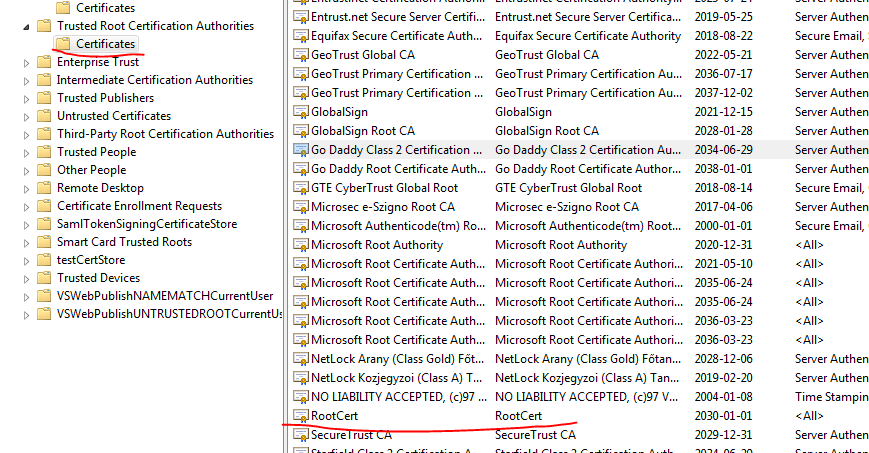Click the RootCert certificate icon

(x=300, y=416)
